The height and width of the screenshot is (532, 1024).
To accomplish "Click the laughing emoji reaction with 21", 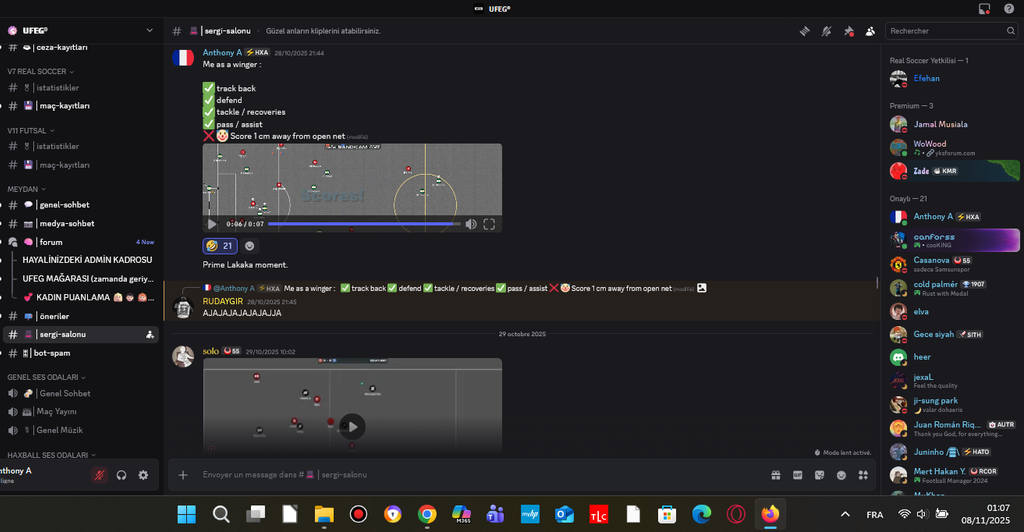I will [x=220, y=246].
